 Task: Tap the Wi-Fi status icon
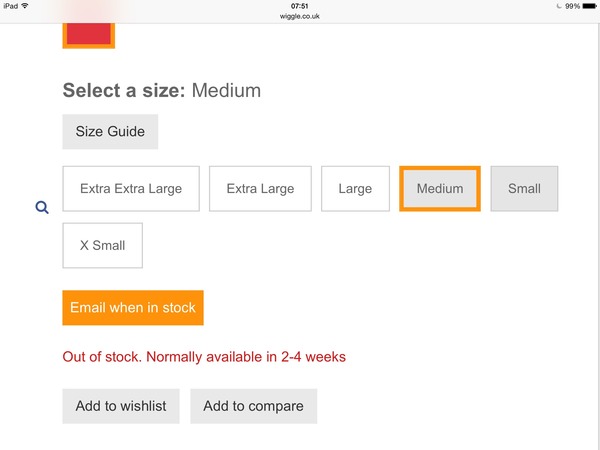[x=25, y=6]
